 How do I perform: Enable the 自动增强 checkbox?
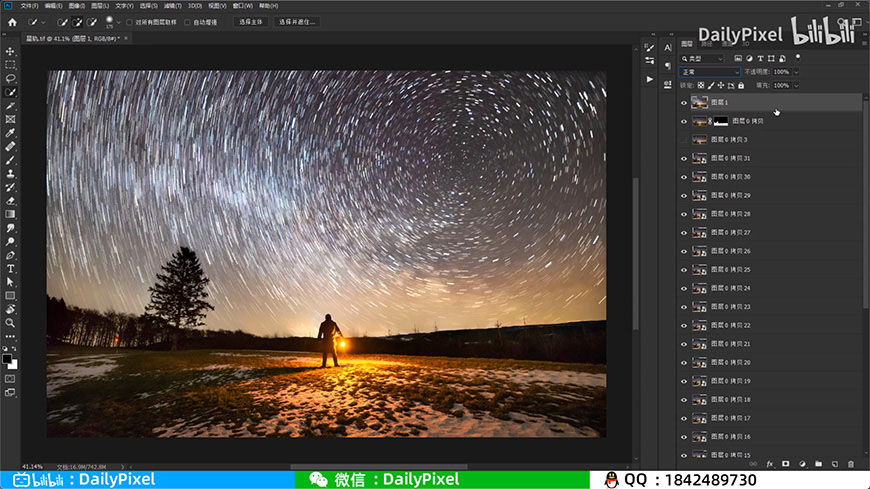point(187,23)
